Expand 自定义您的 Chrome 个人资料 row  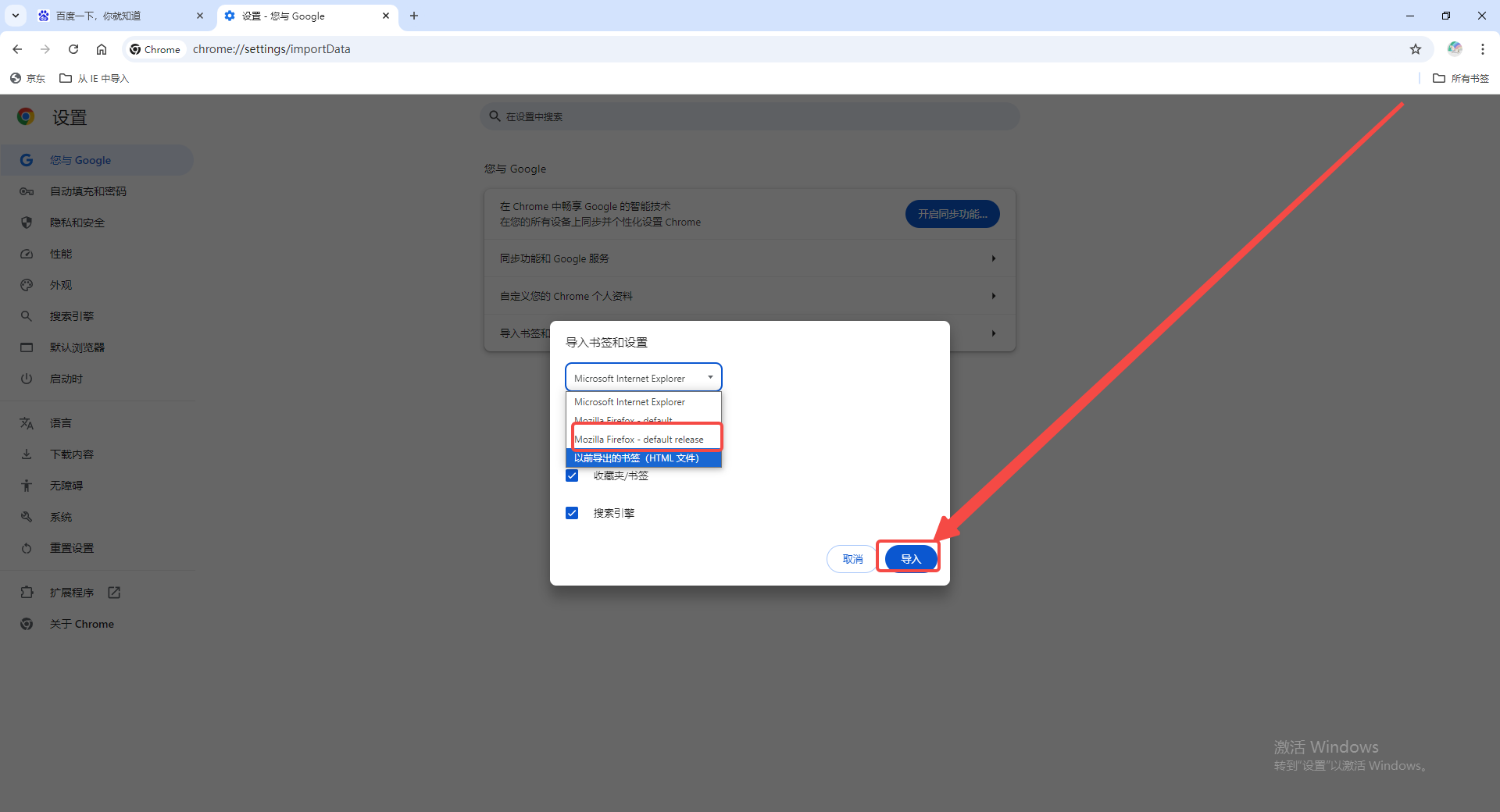click(x=750, y=296)
